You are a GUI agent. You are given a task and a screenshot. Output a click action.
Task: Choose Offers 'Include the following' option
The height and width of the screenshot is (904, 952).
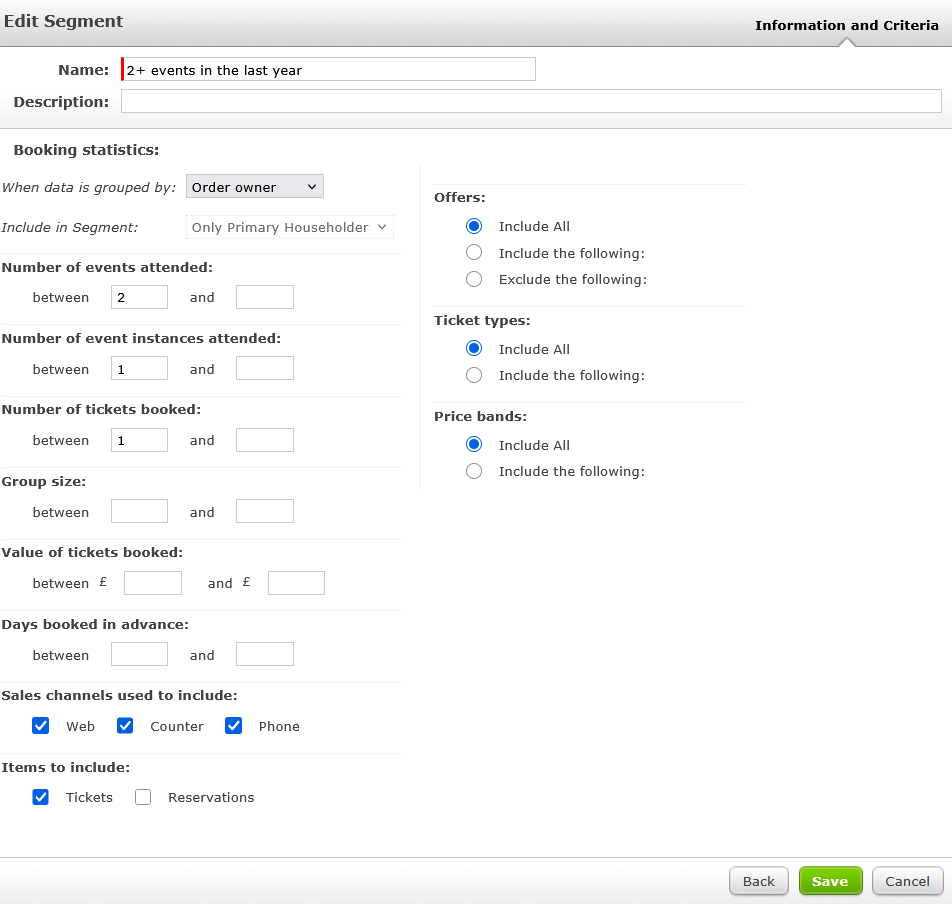tap(474, 253)
